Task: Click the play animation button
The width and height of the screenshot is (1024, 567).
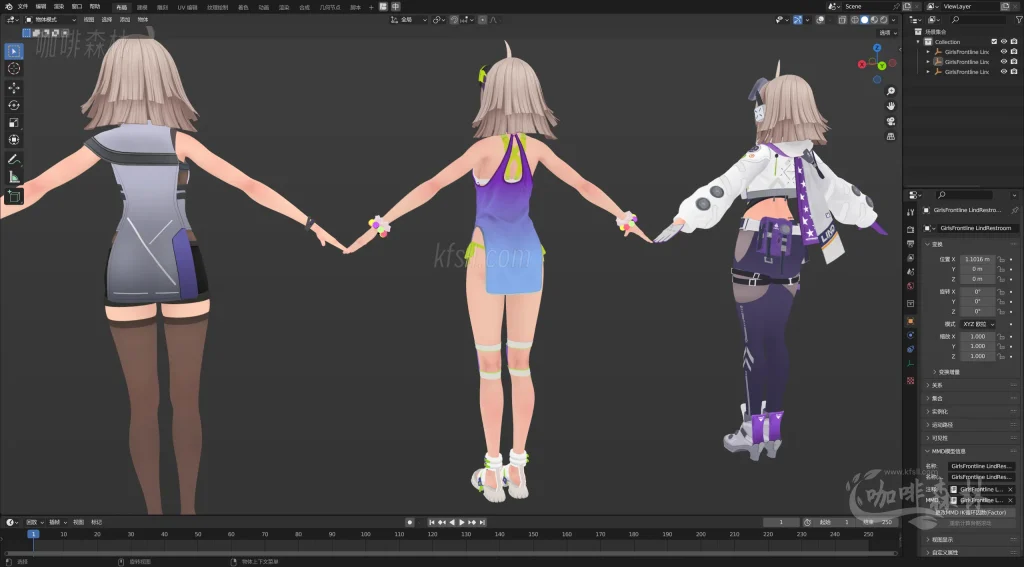Action: [x=462, y=522]
